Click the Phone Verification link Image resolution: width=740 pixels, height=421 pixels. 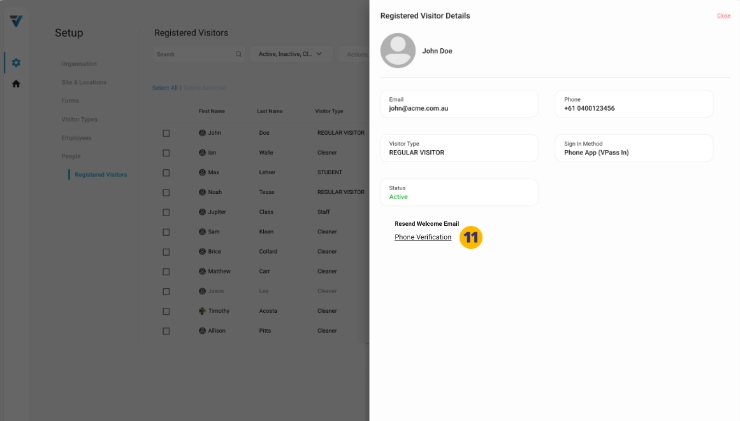coord(423,237)
